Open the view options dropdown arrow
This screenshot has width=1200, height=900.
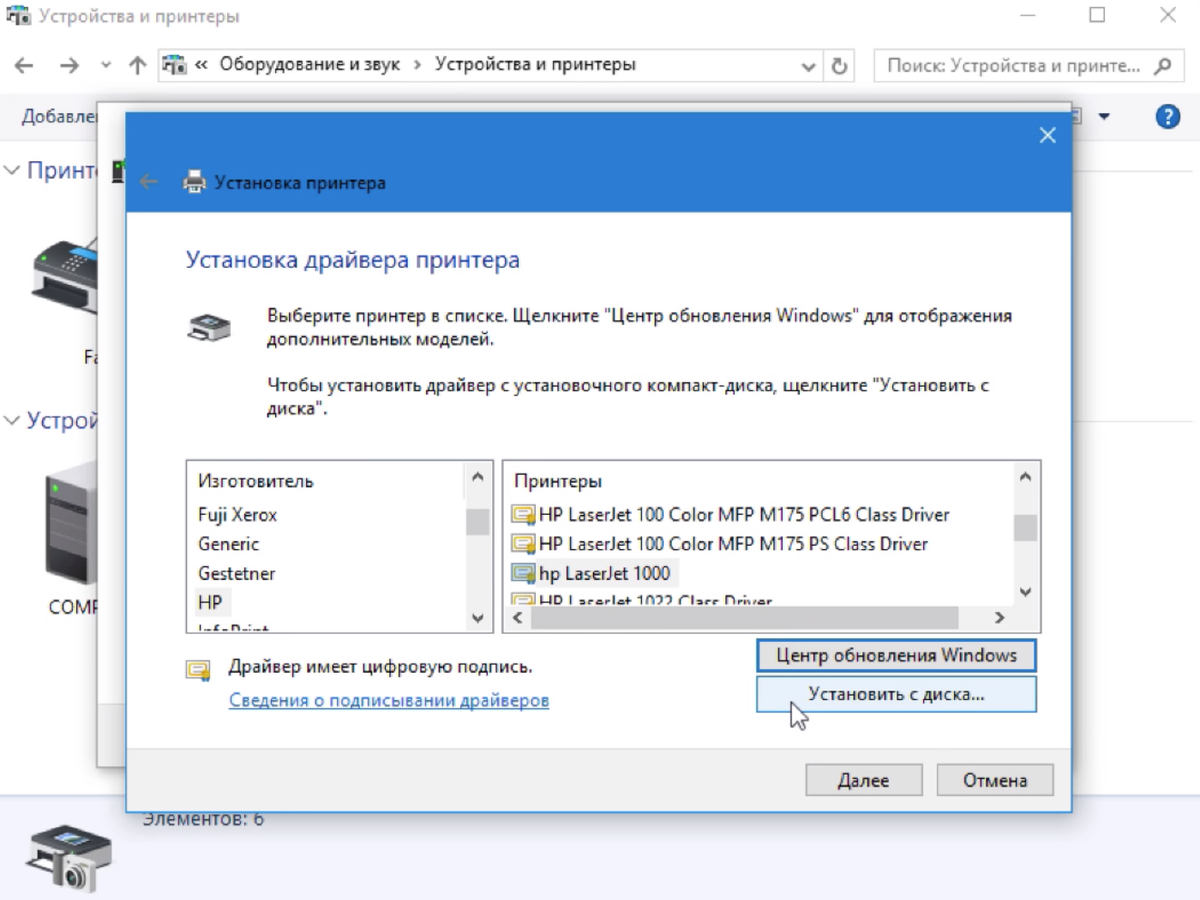point(1104,117)
